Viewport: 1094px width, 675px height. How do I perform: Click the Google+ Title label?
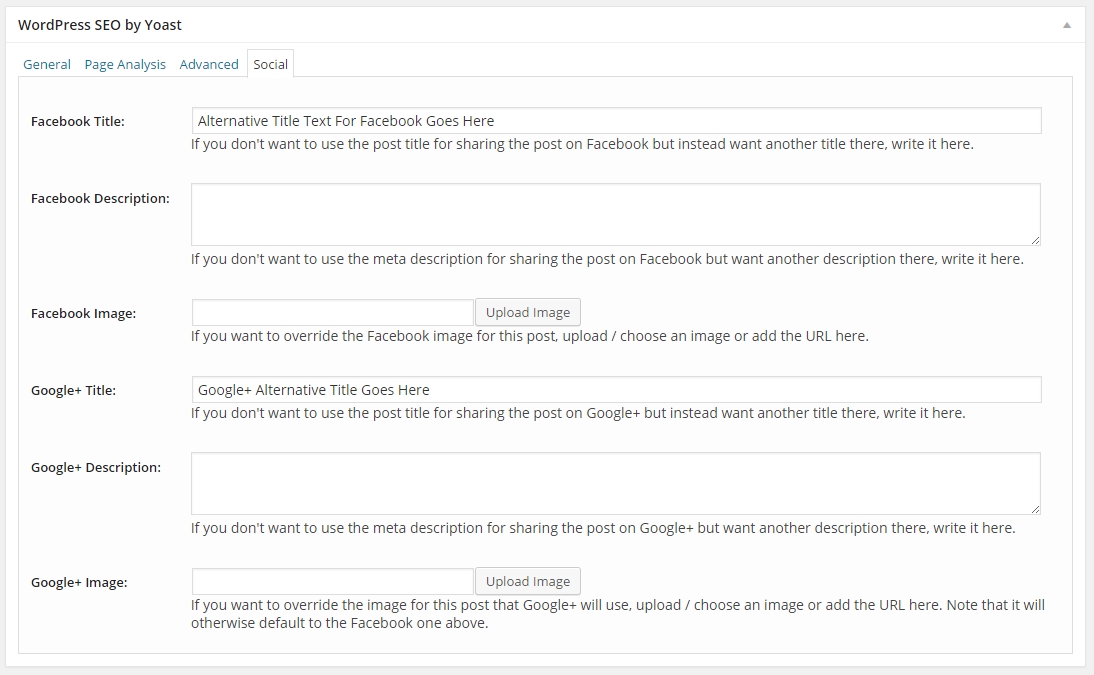pyautogui.click(x=73, y=390)
